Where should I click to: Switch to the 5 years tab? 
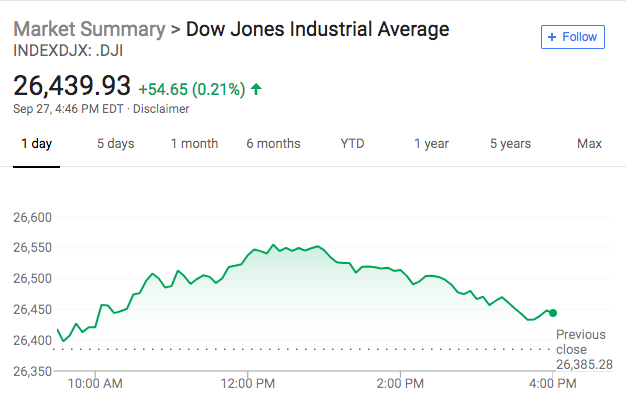click(x=510, y=144)
